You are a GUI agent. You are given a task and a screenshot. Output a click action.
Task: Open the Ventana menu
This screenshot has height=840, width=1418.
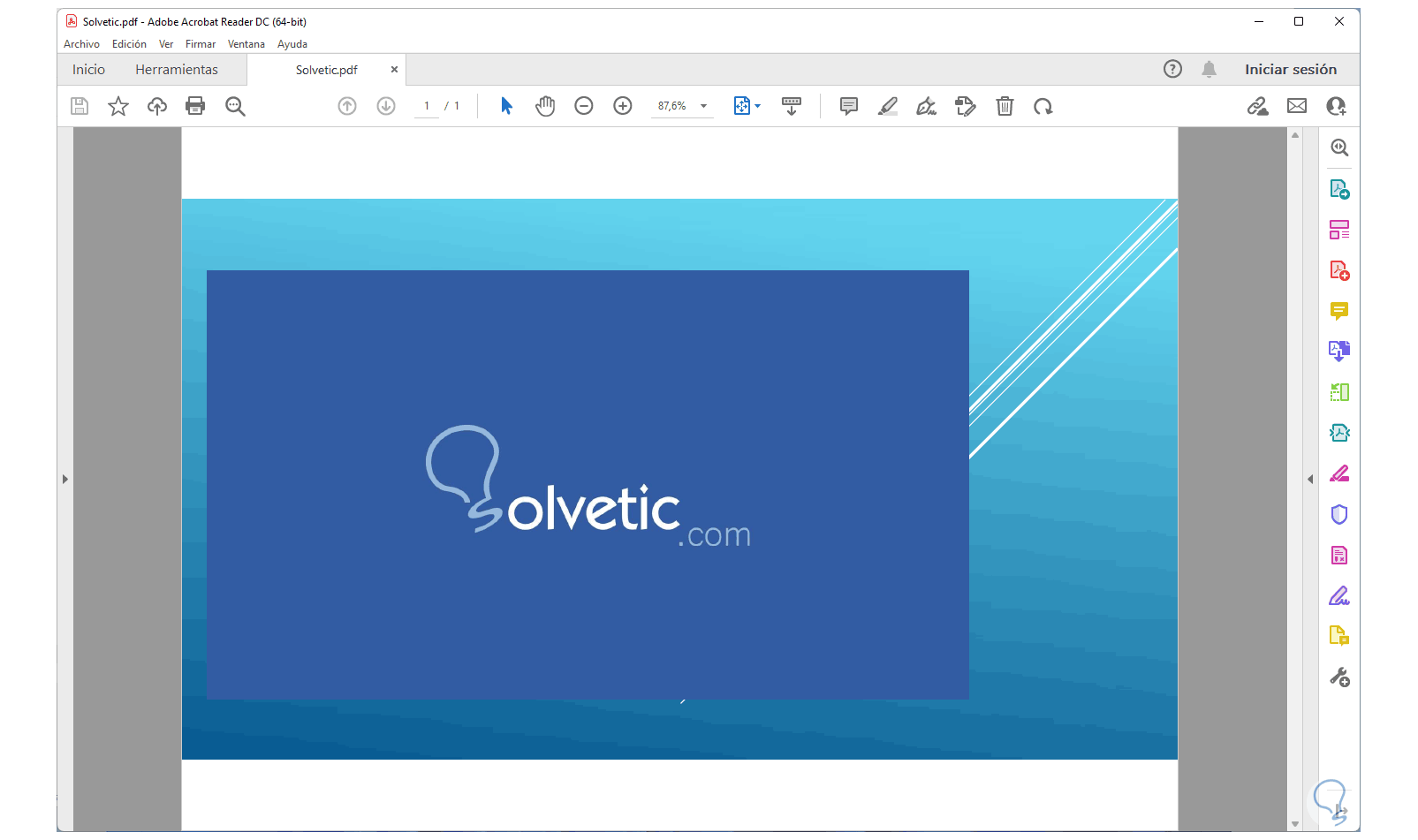[x=246, y=44]
